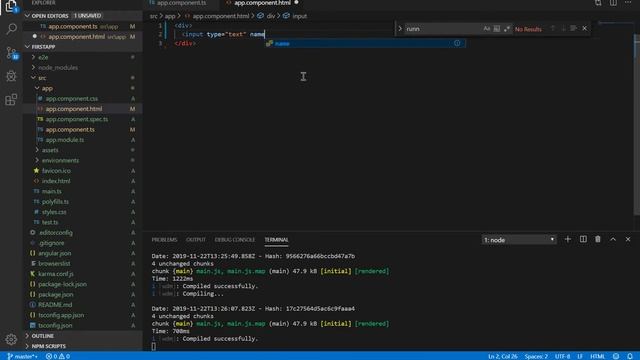Toggle Use Regular Expression in find

pyautogui.click(x=507, y=29)
